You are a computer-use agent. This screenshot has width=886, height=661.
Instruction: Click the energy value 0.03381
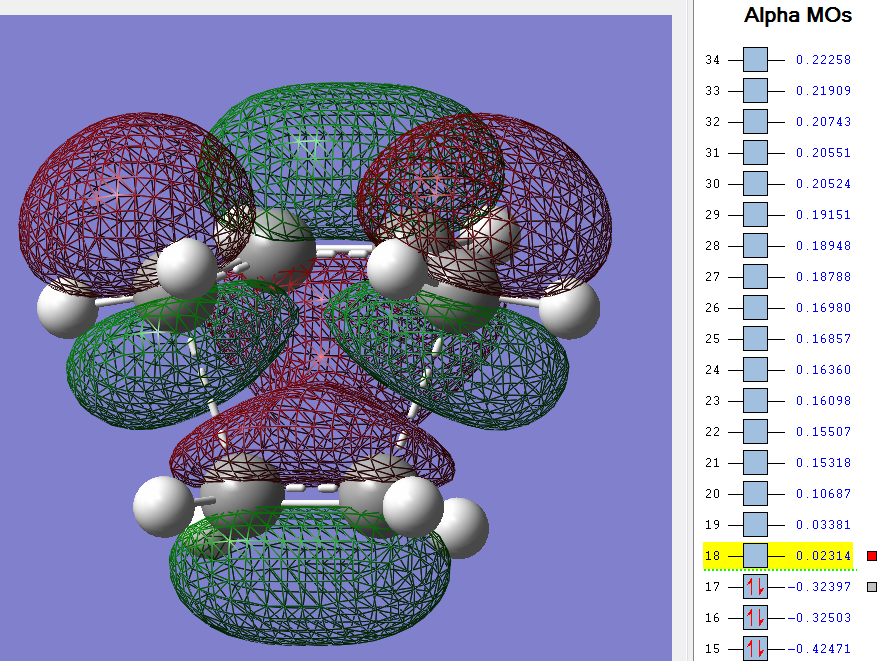(823, 525)
